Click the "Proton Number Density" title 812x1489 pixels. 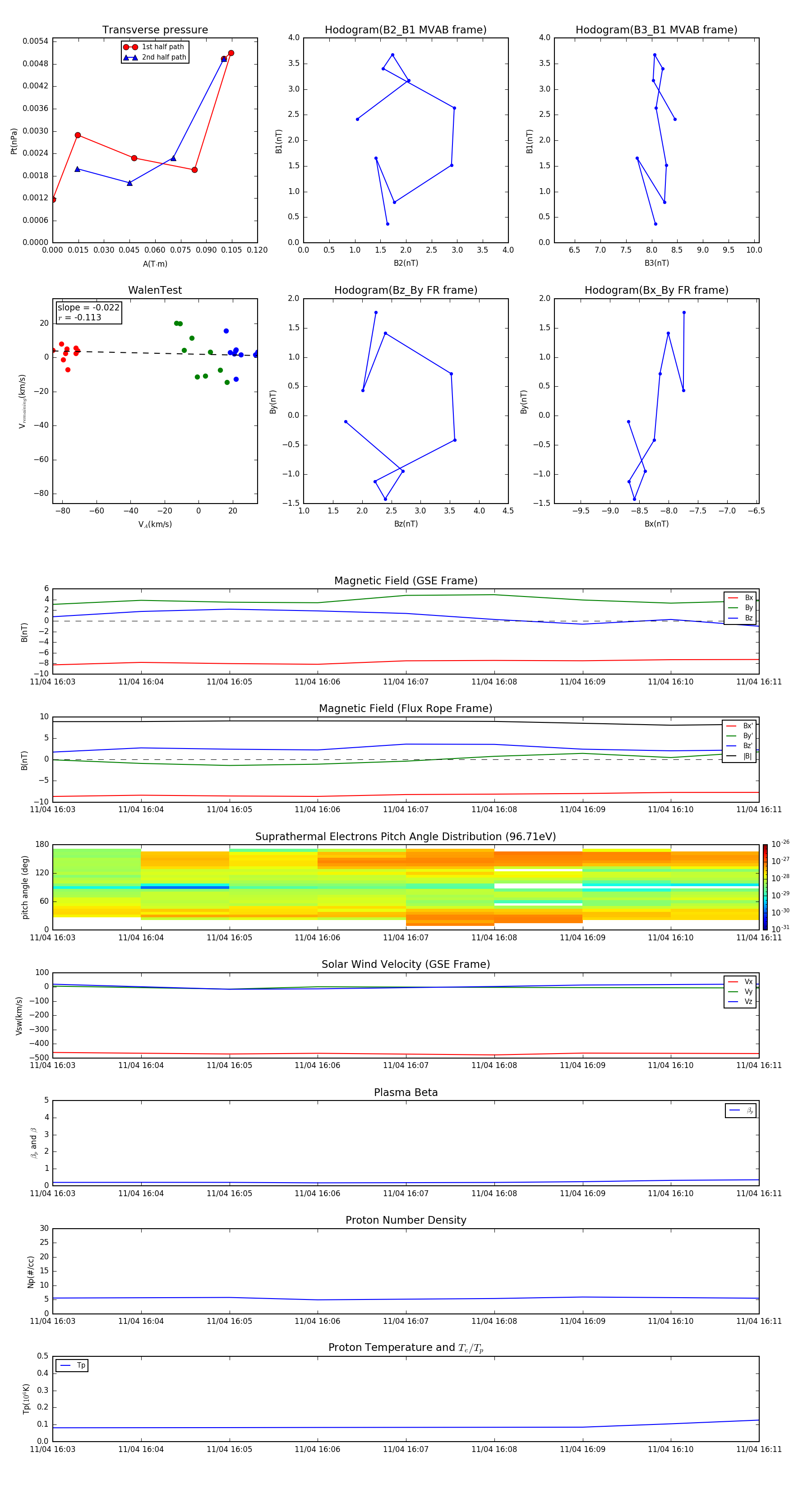coord(406,1220)
